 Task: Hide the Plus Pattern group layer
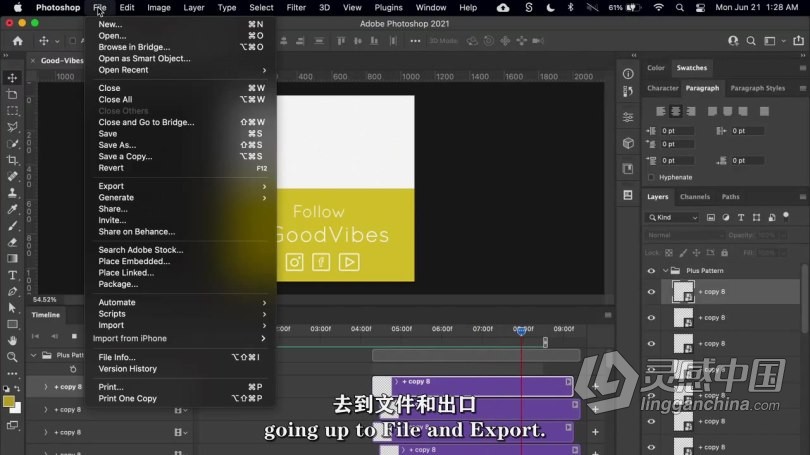coord(651,271)
